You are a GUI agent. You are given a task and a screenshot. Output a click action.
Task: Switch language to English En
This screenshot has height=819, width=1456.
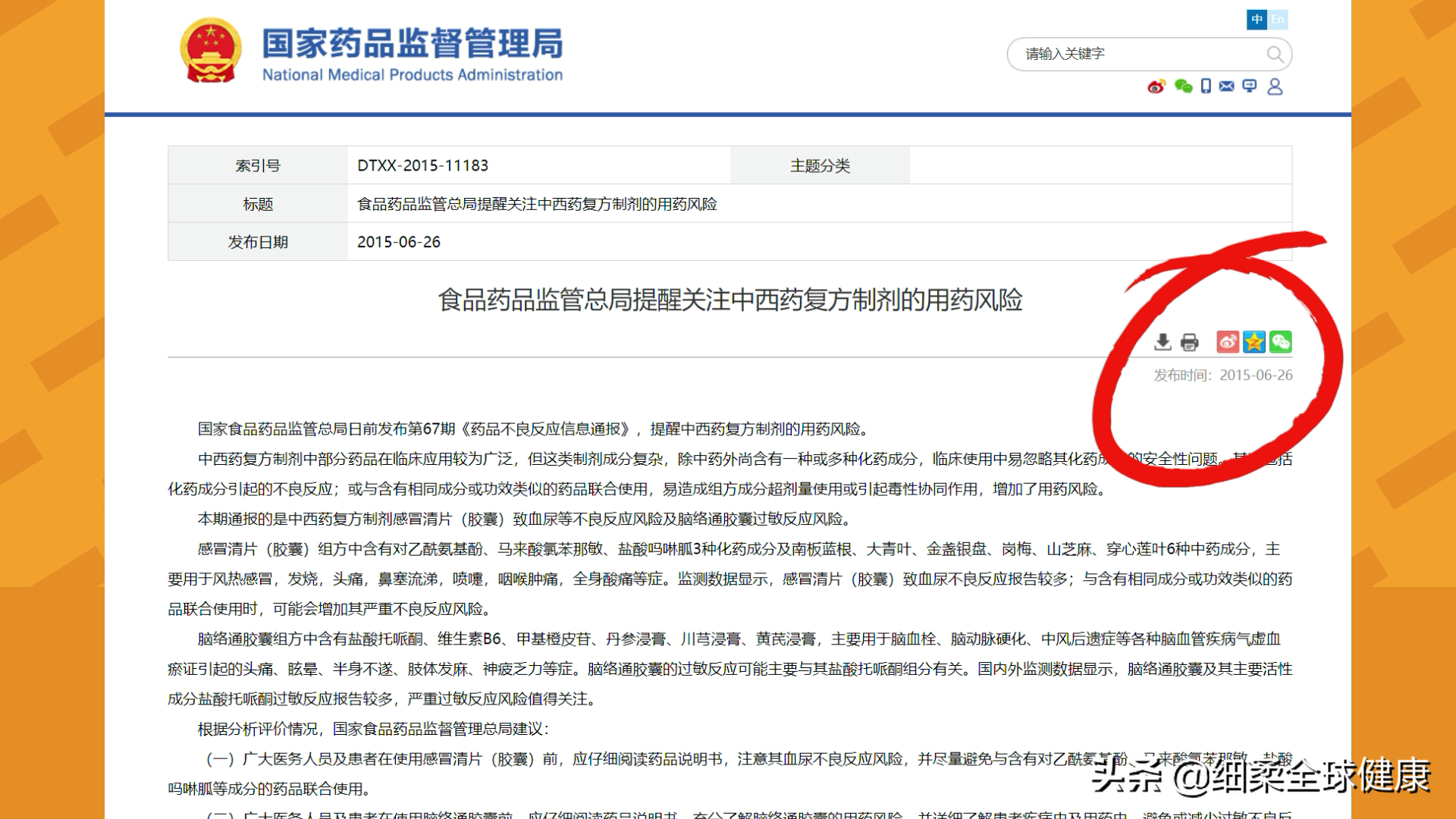(1278, 20)
